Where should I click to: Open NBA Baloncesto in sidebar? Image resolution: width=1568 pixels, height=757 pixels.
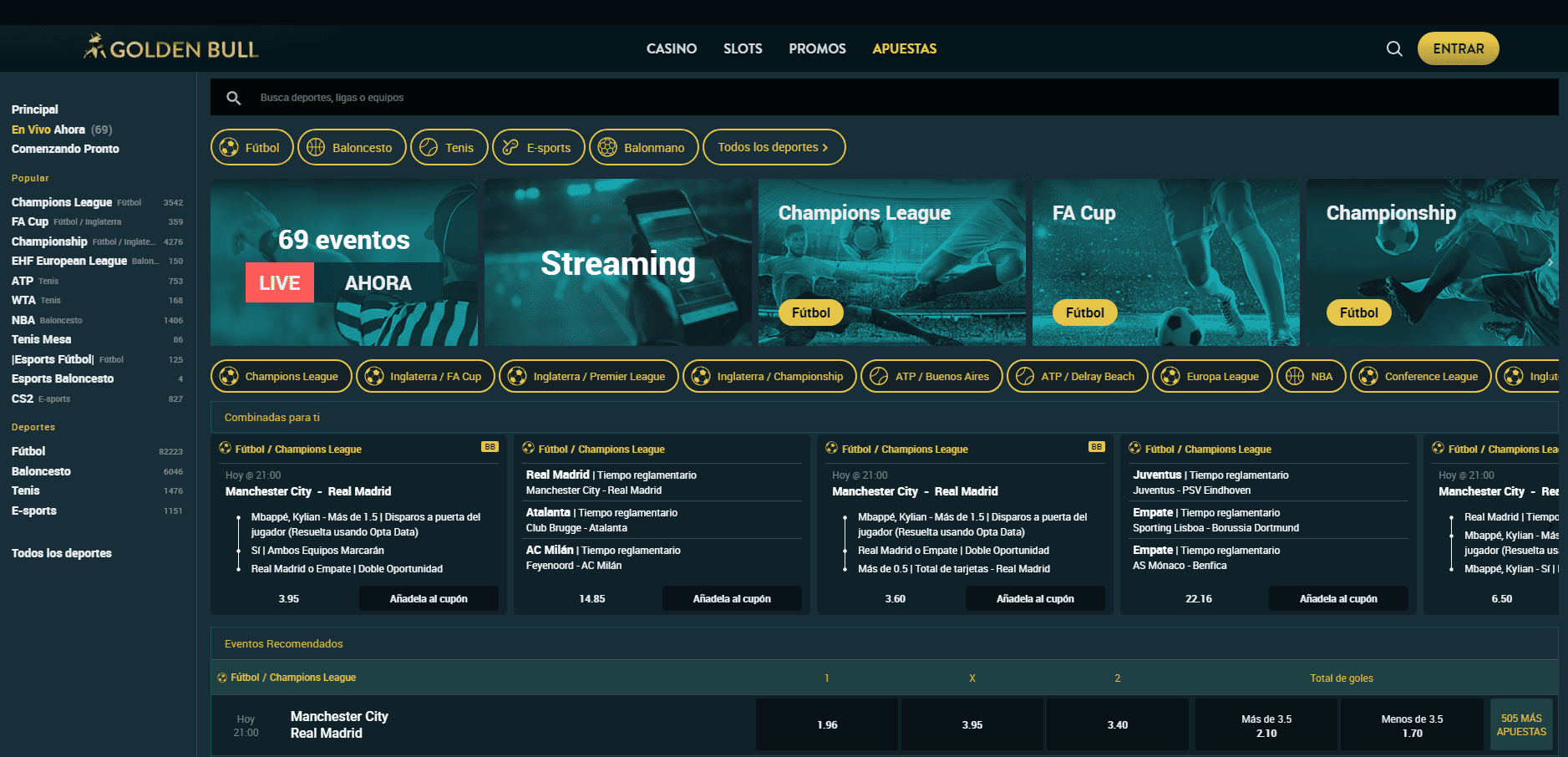(x=97, y=320)
